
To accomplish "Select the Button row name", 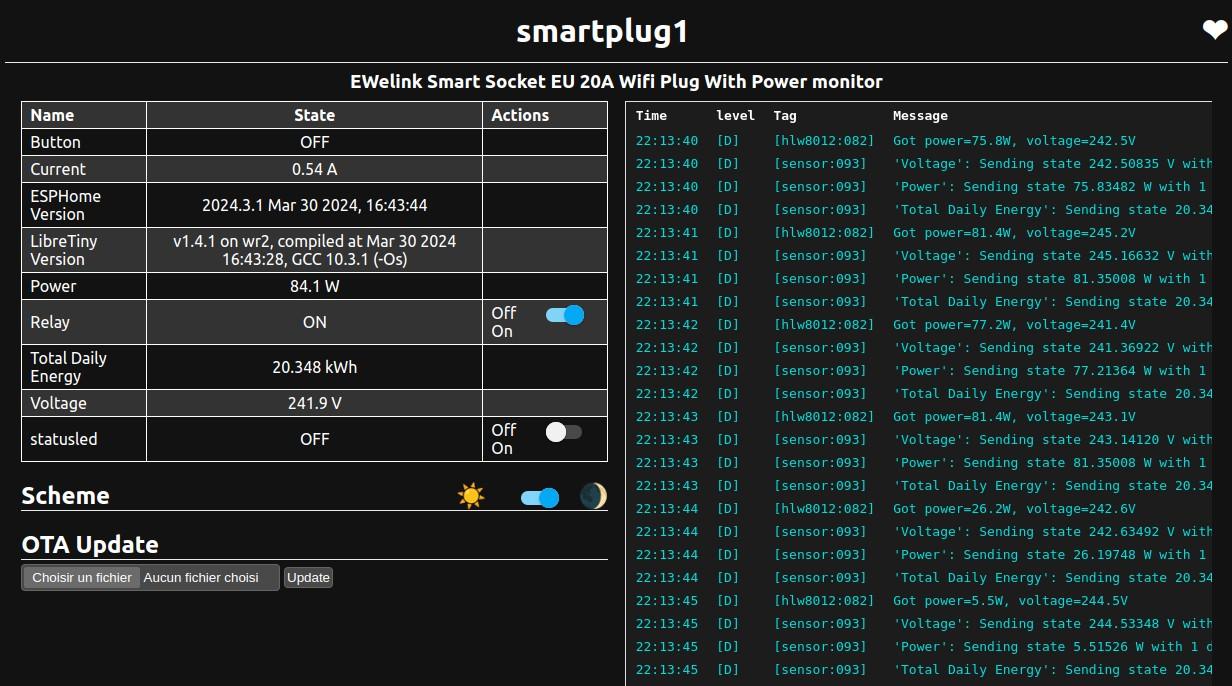I will pos(56,142).
